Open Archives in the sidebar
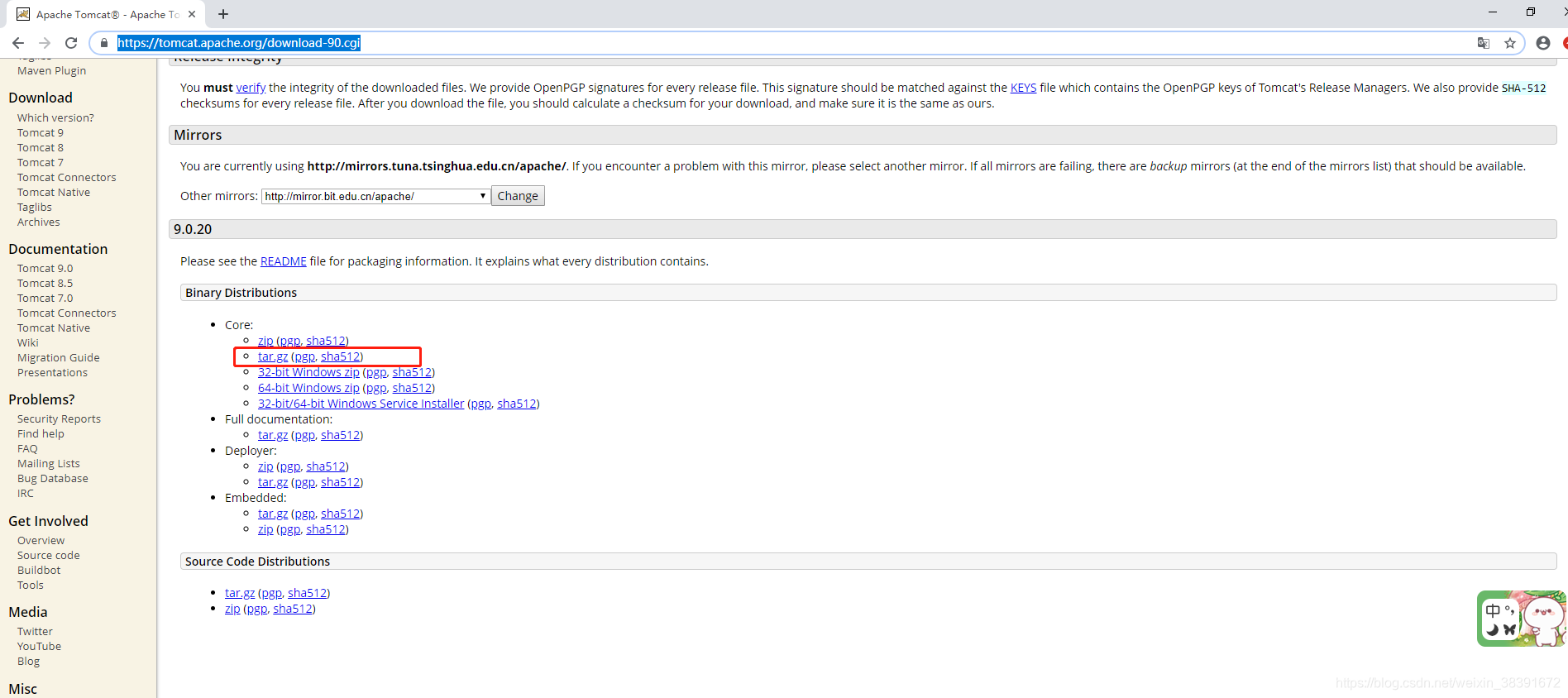This screenshot has width=1568, height=698. click(x=38, y=222)
